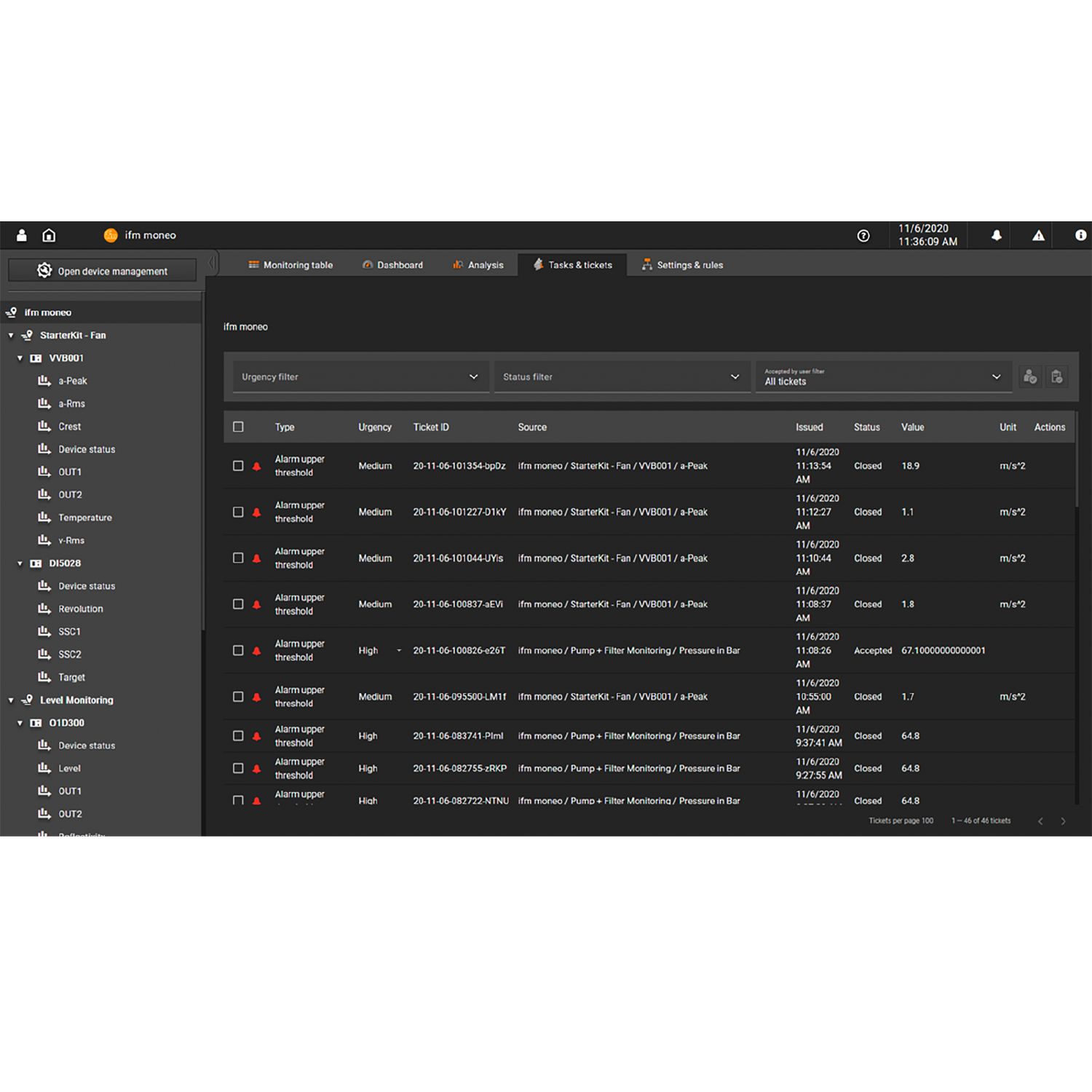Collapse the StarterKit - Fan tree node
This screenshot has height=1092, width=1092.
(11, 336)
